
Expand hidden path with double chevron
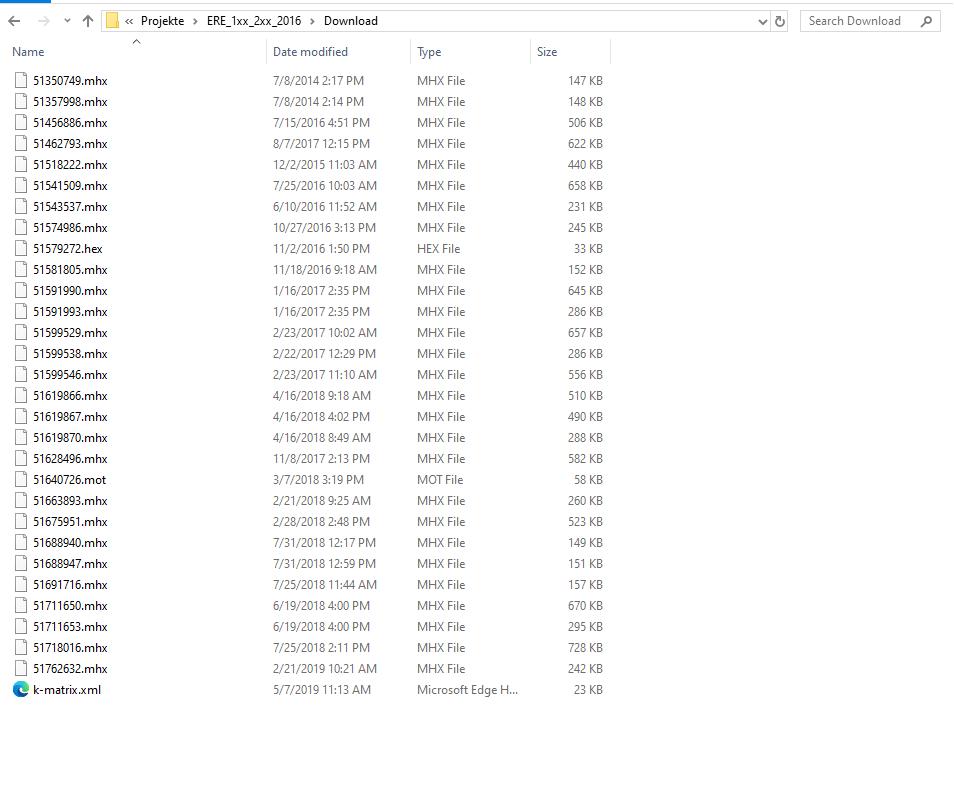[129, 21]
